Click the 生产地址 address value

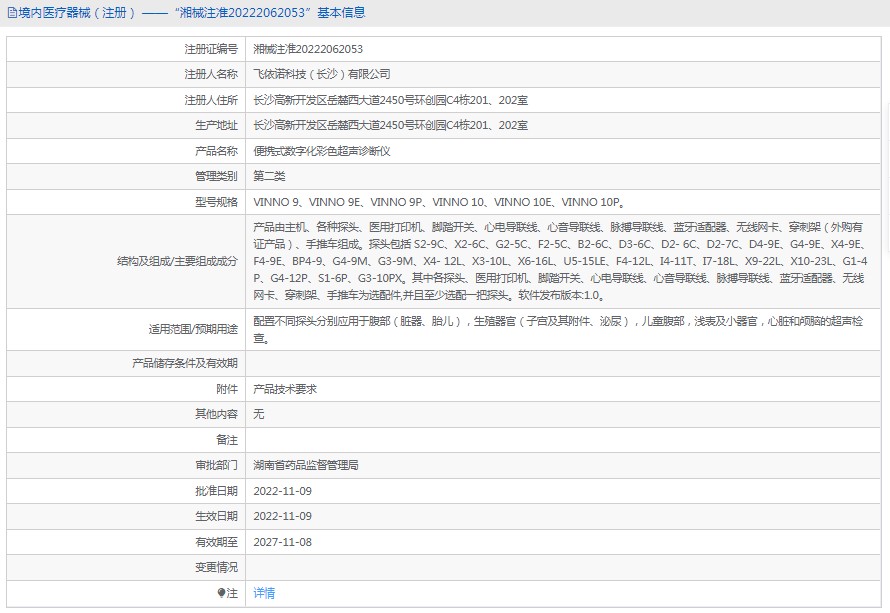coord(391,125)
